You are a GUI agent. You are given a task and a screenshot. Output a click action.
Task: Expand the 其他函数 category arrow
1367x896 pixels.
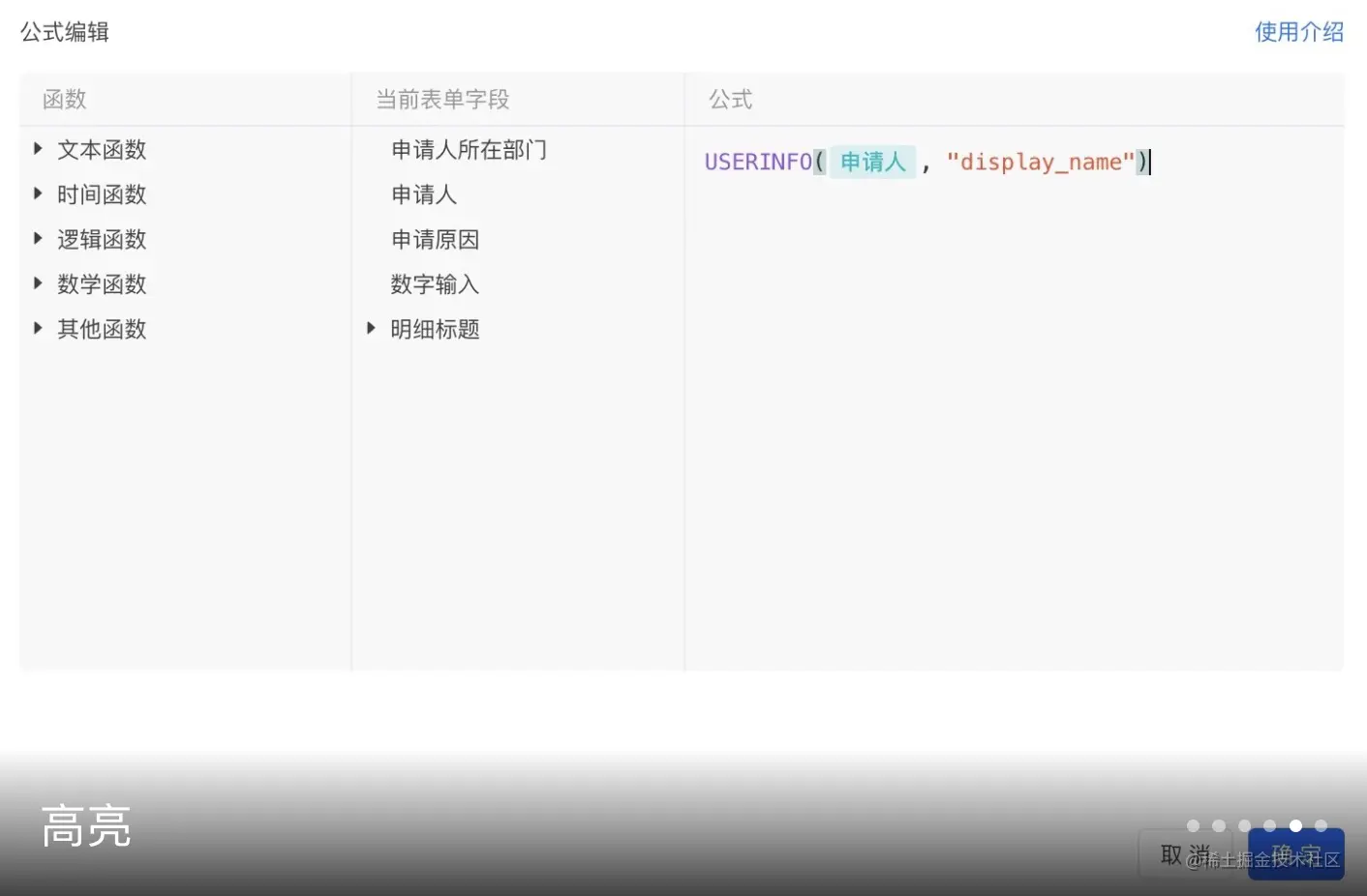point(38,328)
